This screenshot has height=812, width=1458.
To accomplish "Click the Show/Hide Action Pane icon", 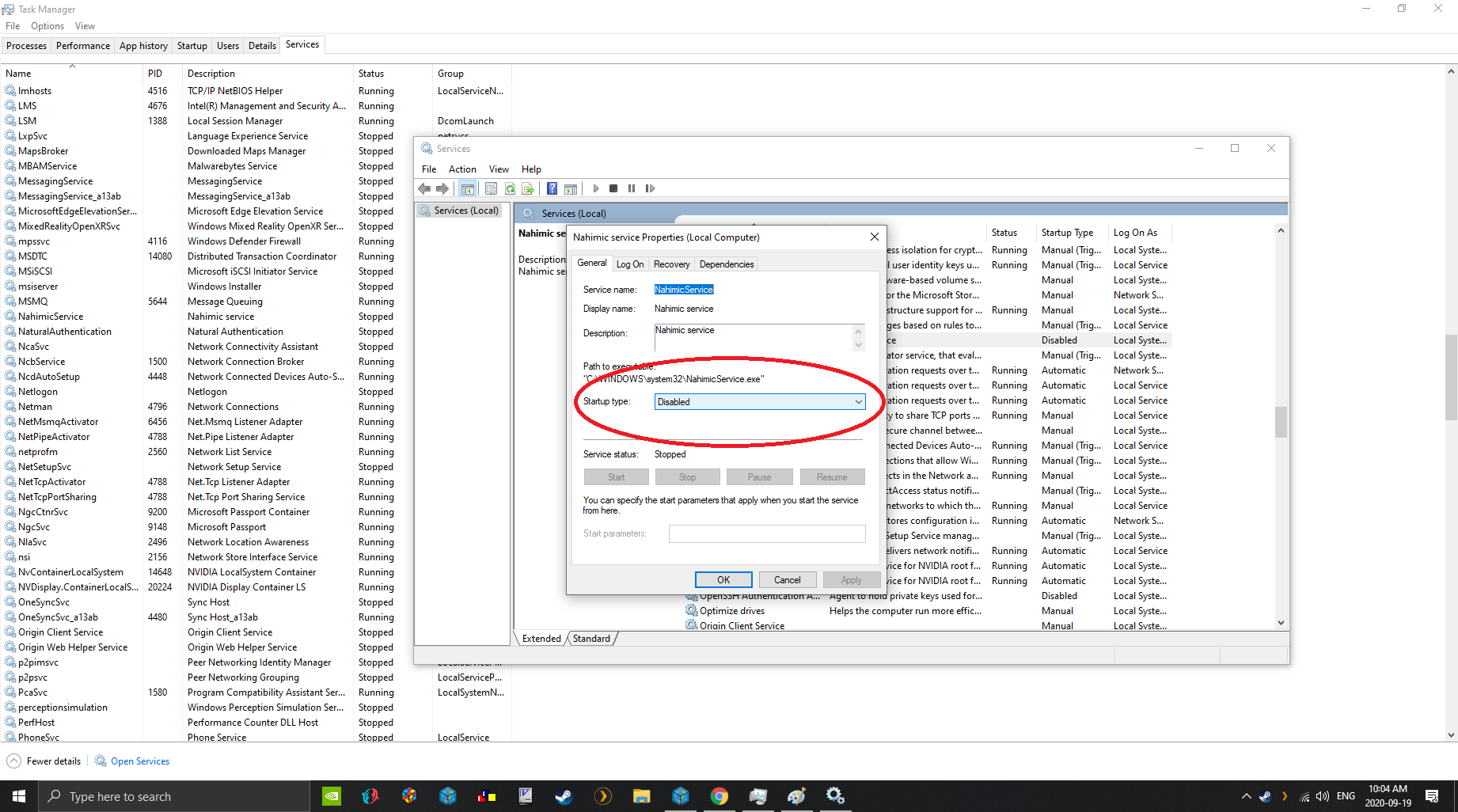I will (x=571, y=188).
